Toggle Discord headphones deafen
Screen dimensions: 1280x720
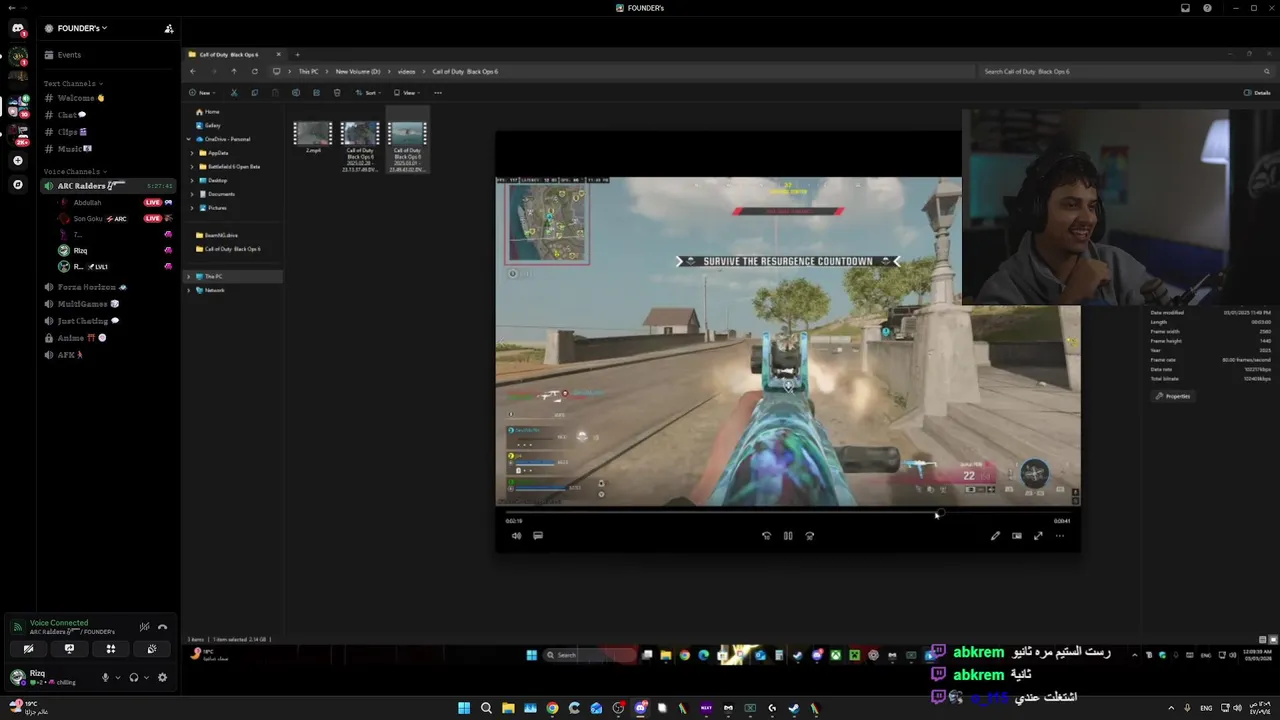click(133, 677)
